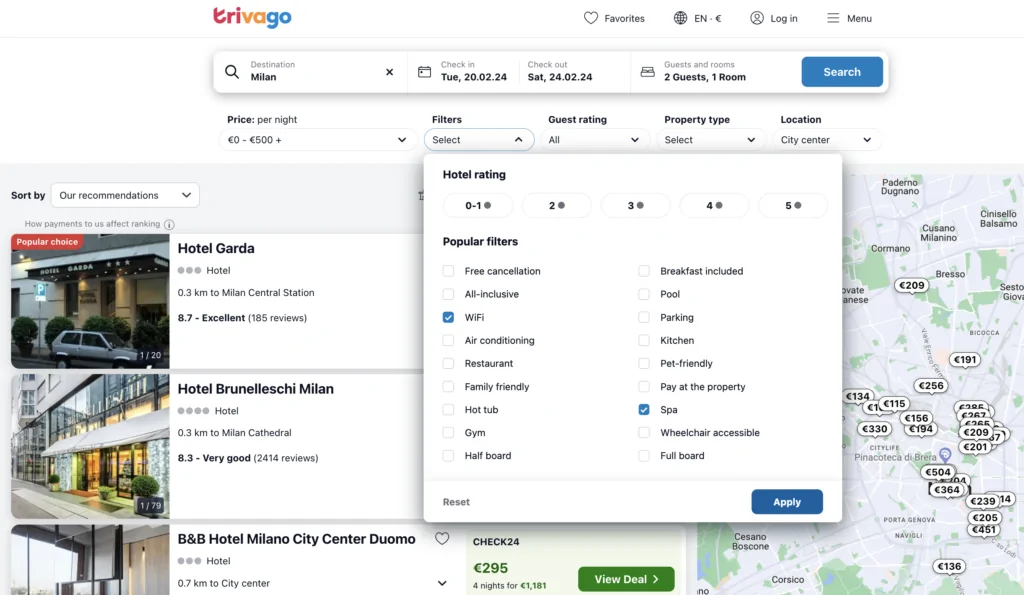Select the 4-star hotel rating option
This screenshot has width=1024, height=595.
pos(714,206)
